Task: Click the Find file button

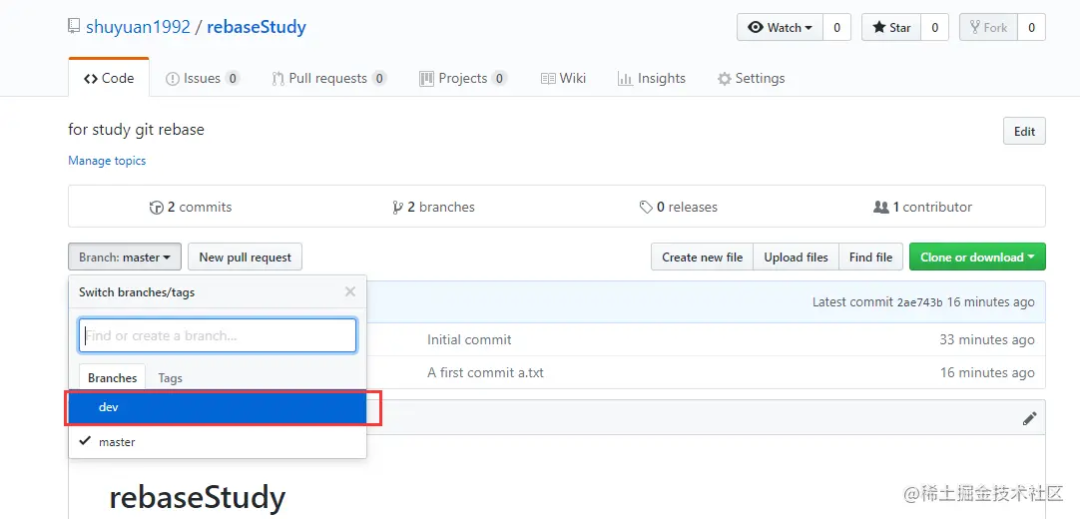Action: (x=871, y=257)
